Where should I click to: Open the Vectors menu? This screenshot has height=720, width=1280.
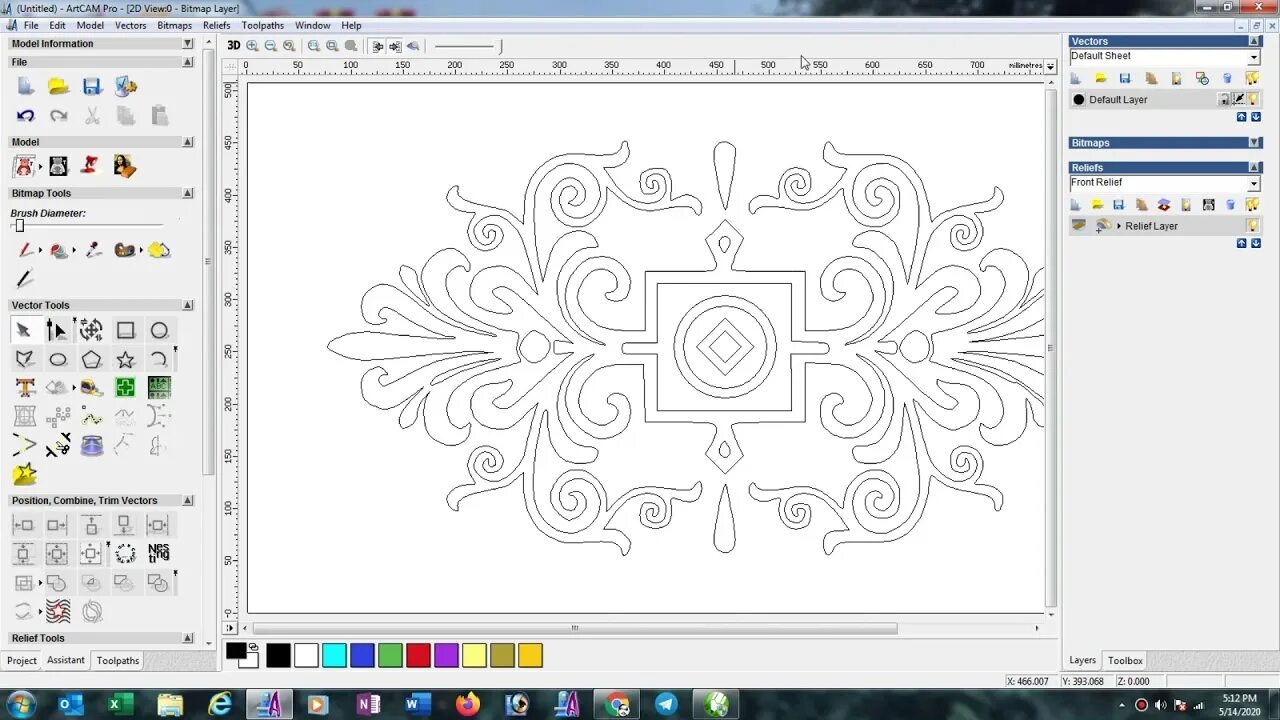[x=130, y=25]
